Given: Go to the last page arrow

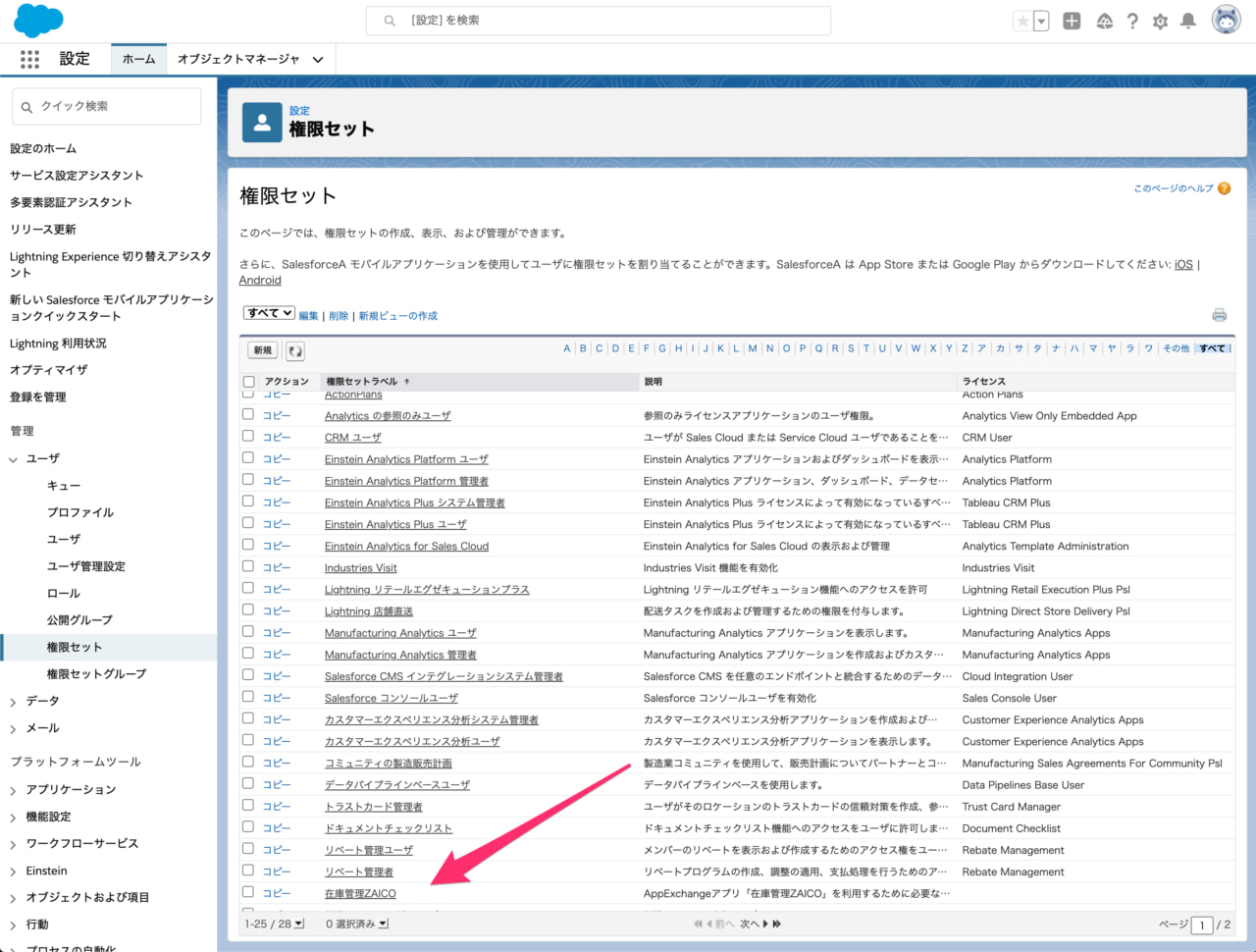Looking at the screenshot, I should [777, 924].
